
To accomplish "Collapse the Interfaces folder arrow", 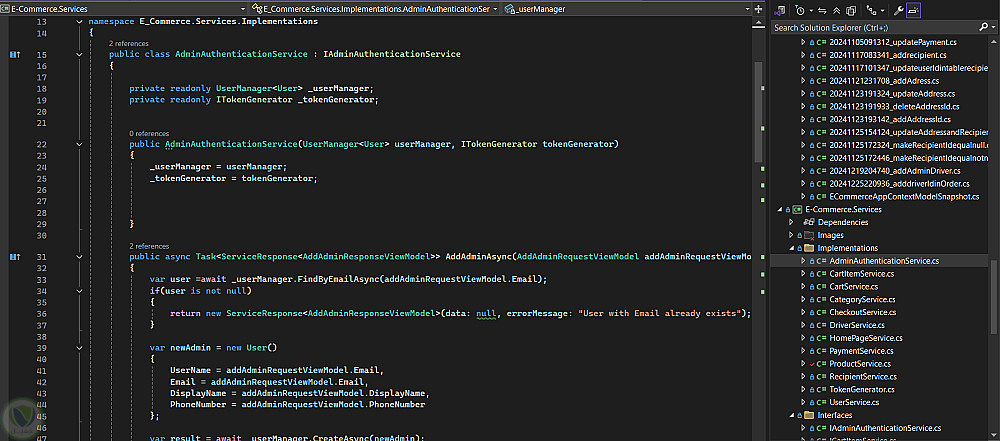I will (791, 415).
